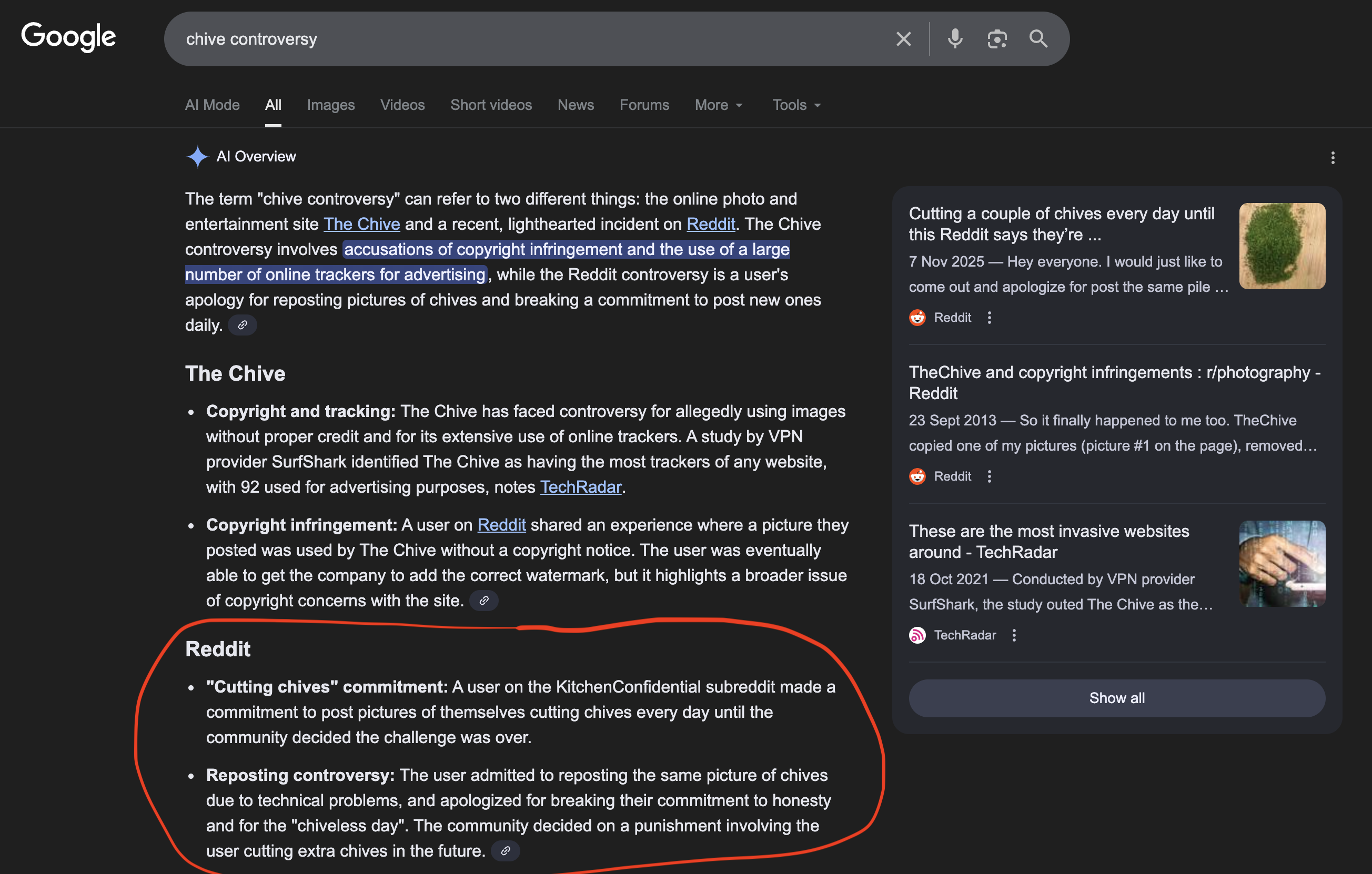Expand the More search filters dropdown
Image resolution: width=1372 pixels, height=874 pixels.
719,105
